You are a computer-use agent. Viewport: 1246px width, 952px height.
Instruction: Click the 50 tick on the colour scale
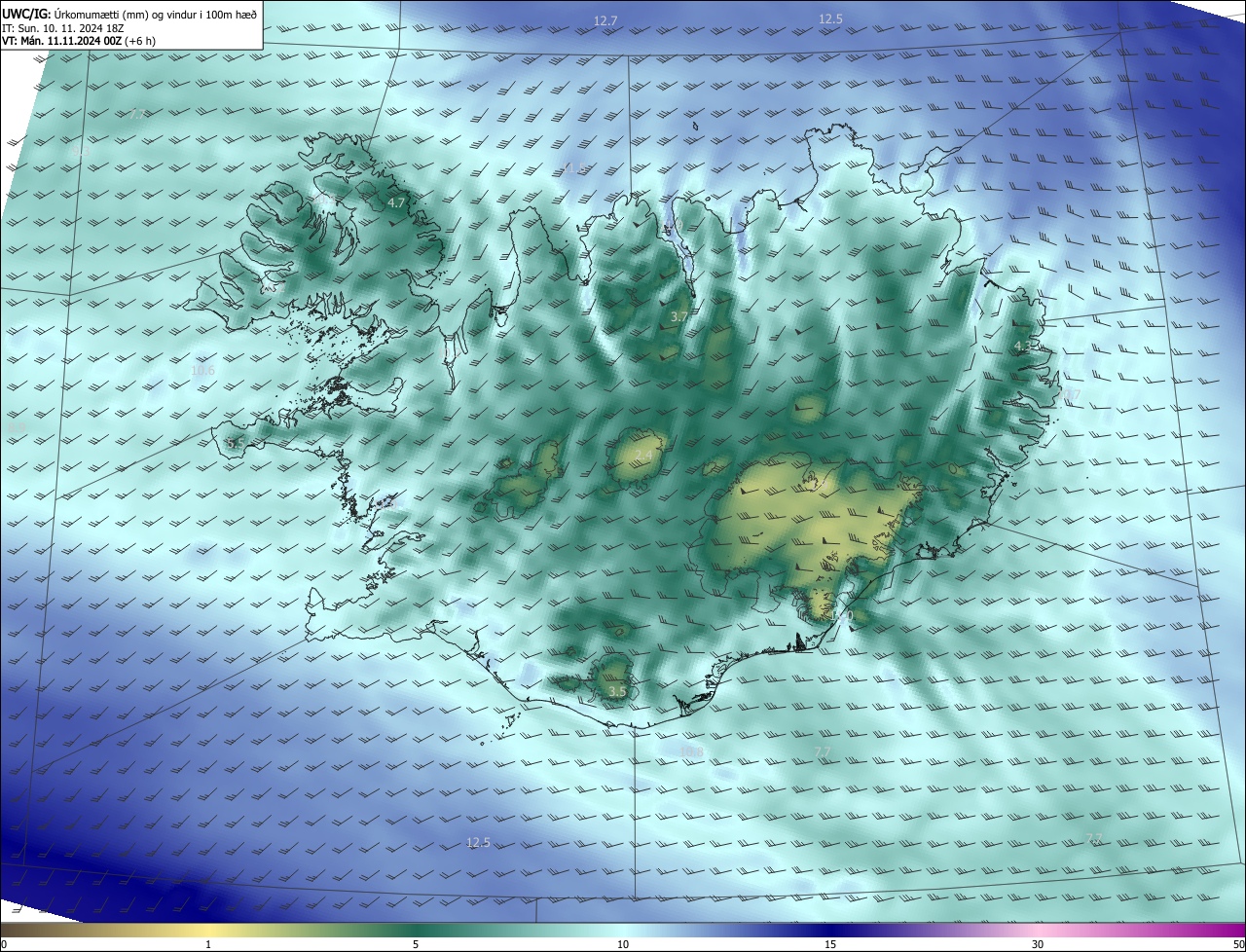click(x=1238, y=944)
